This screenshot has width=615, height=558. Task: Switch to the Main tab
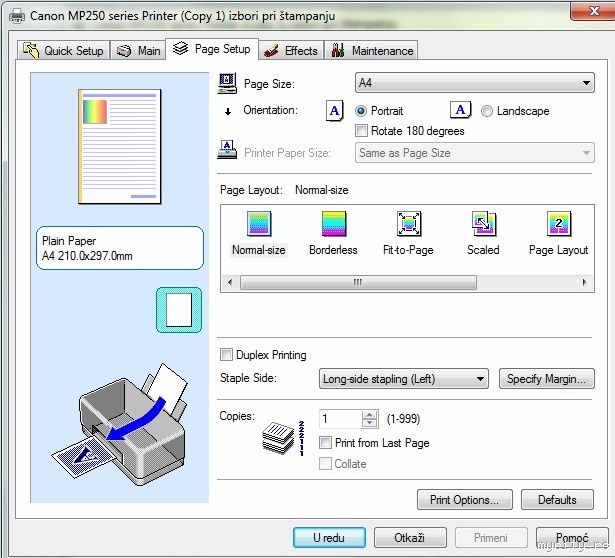(138, 51)
